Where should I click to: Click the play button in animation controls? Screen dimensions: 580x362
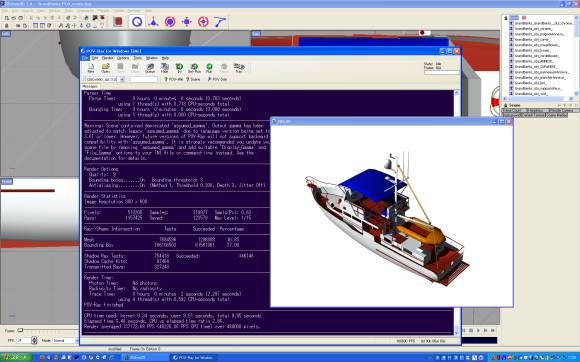[478, 330]
